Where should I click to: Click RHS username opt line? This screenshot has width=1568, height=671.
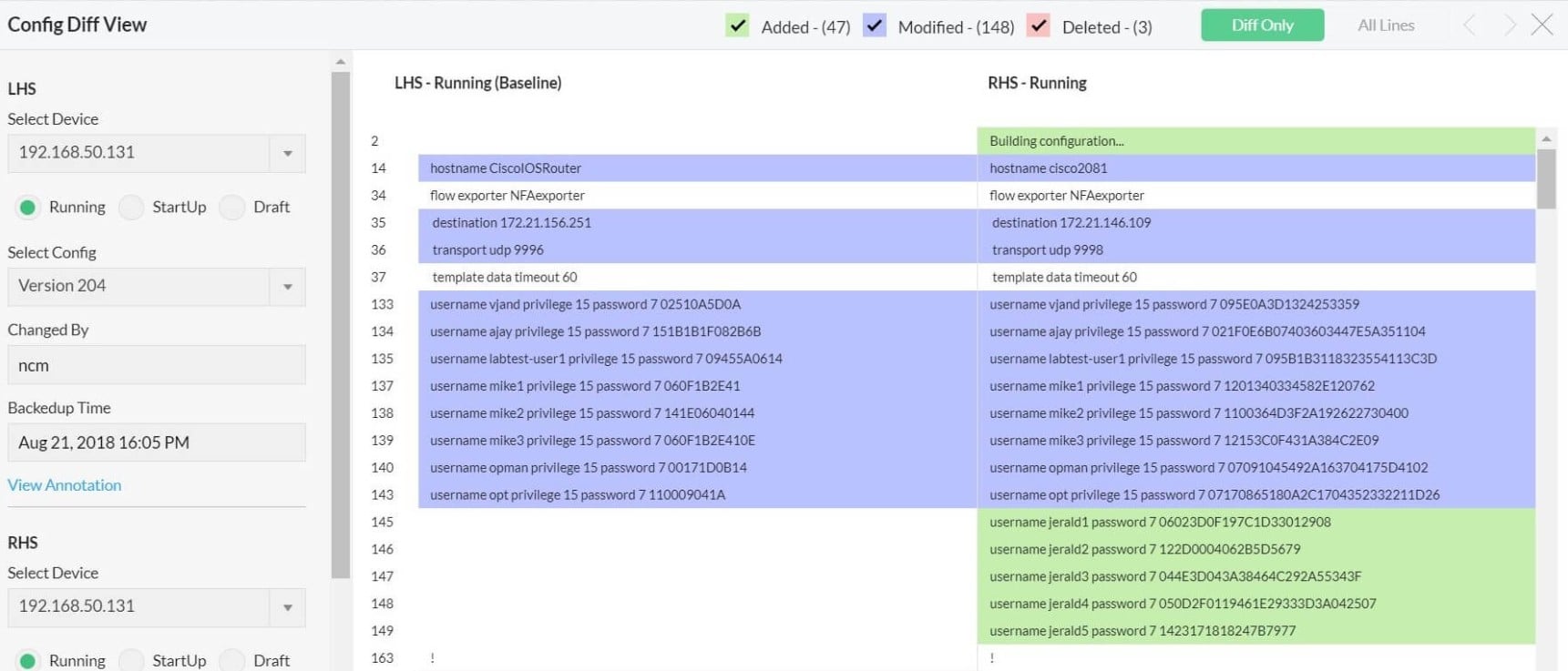[1256, 495]
